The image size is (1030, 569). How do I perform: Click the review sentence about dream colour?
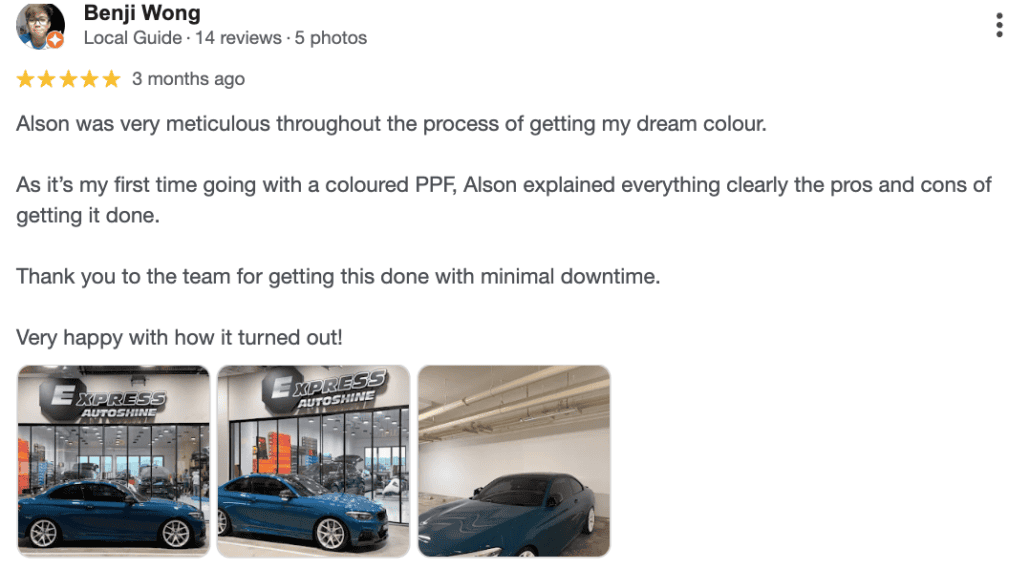point(392,124)
